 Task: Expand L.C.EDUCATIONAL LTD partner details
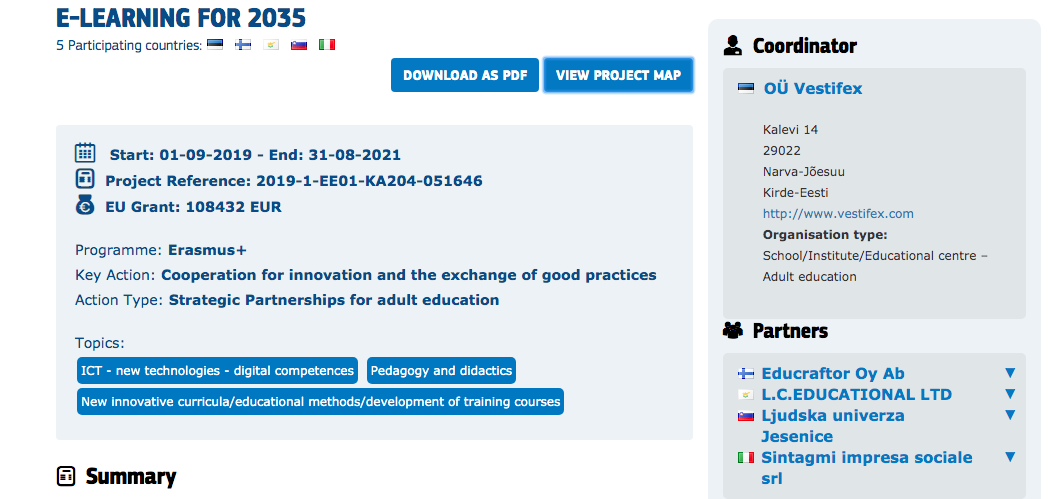[x=1010, y=394]
